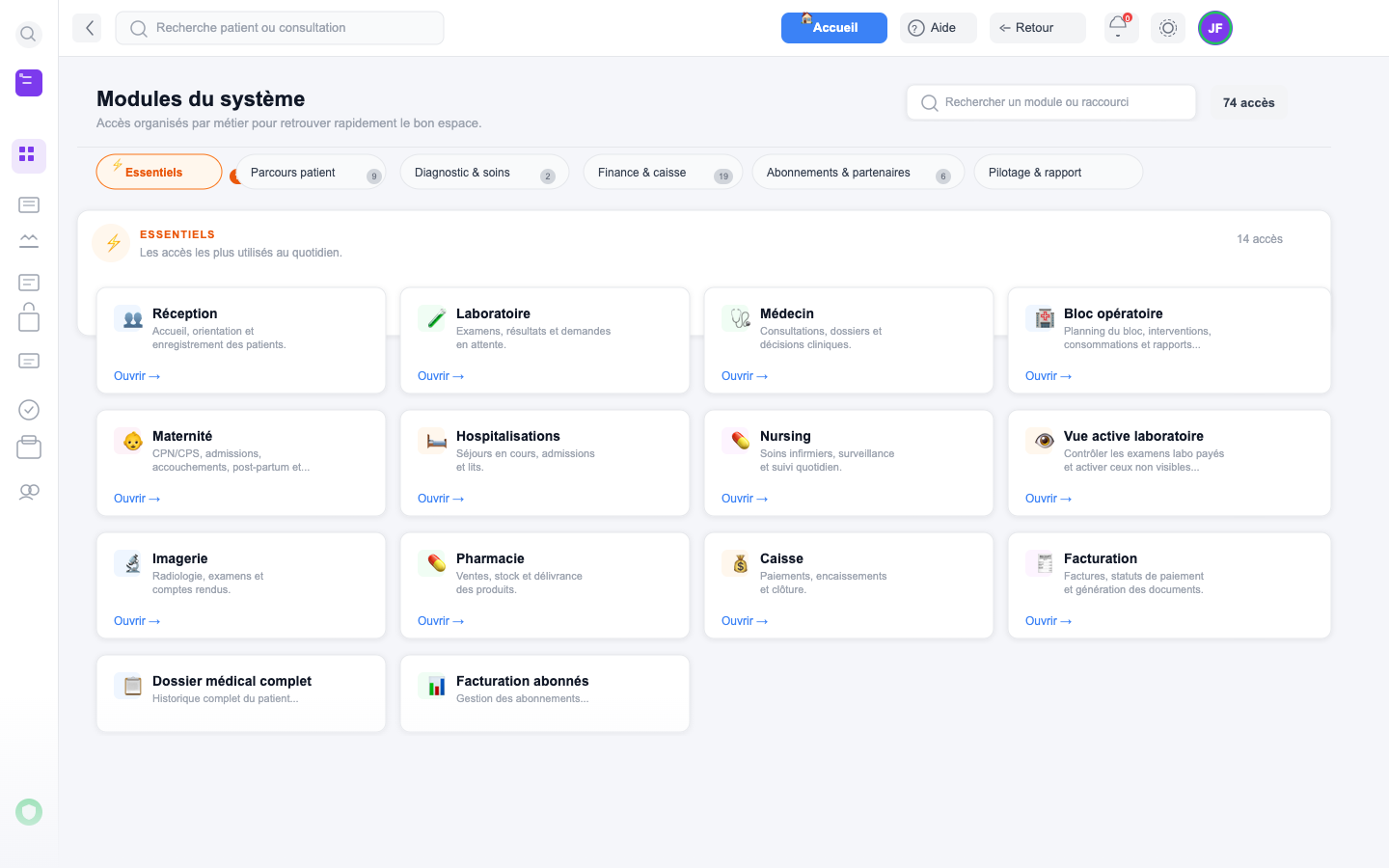Click the Imagerie microscope icon

click(128, 563)
